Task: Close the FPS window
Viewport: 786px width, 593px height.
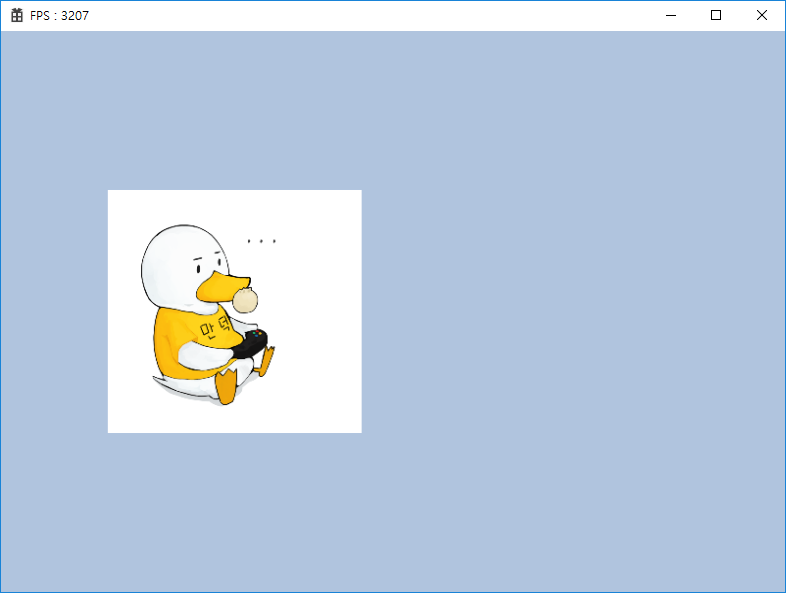Action: pyautogui.click(x=761, y=16)
